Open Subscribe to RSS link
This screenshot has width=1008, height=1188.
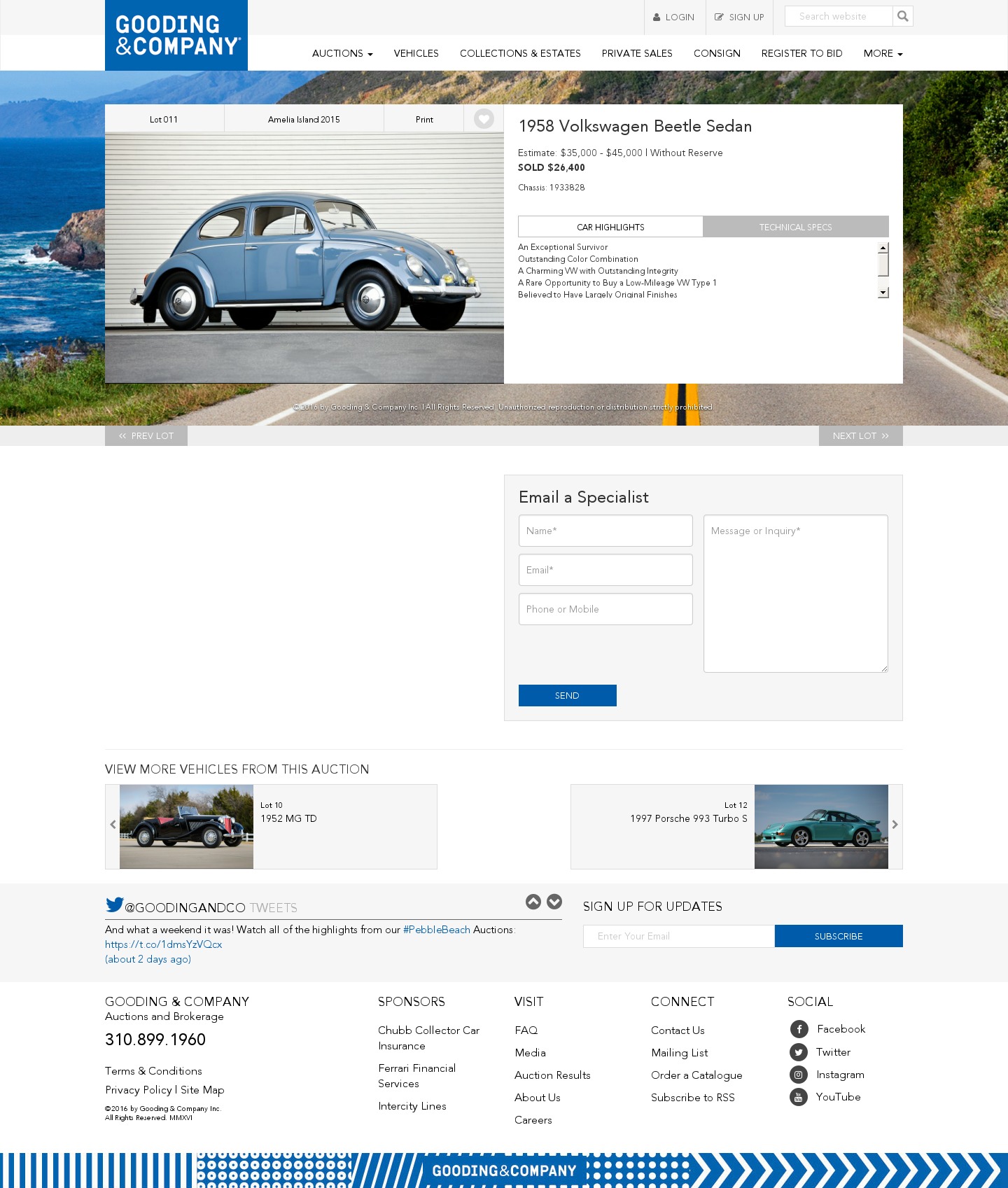coord(693,1098)
